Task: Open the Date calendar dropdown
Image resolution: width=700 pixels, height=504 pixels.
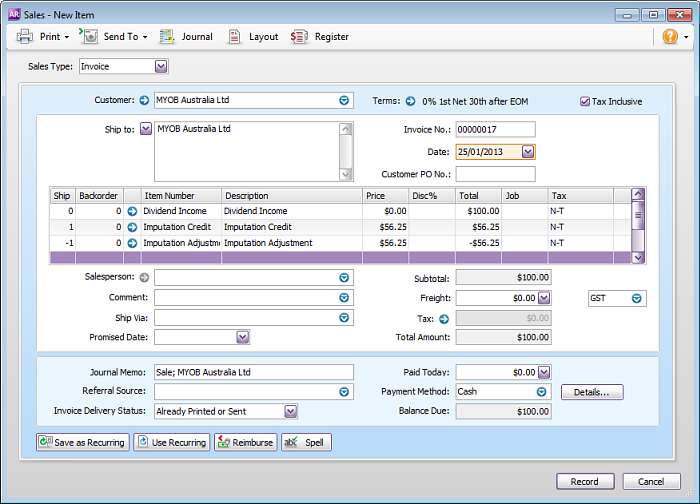Action: point(528,152)
